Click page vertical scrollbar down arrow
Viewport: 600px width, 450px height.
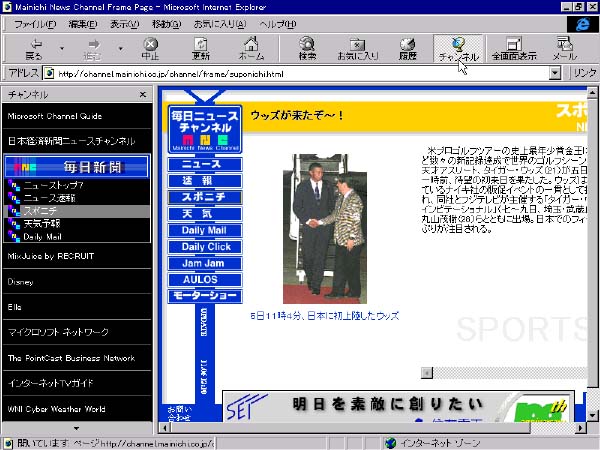point(592,415)
